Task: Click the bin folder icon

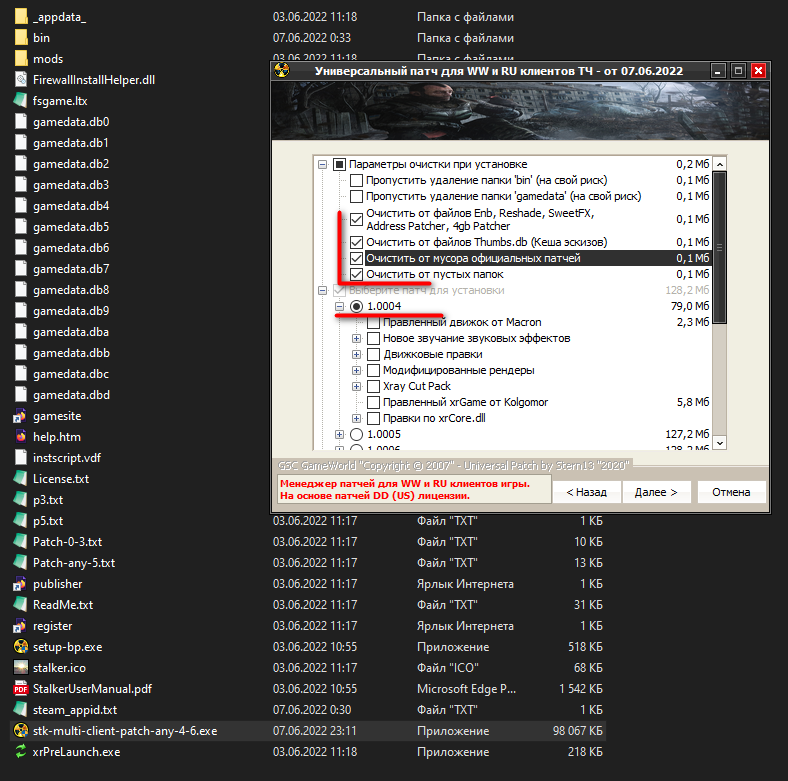Action: 21,38
